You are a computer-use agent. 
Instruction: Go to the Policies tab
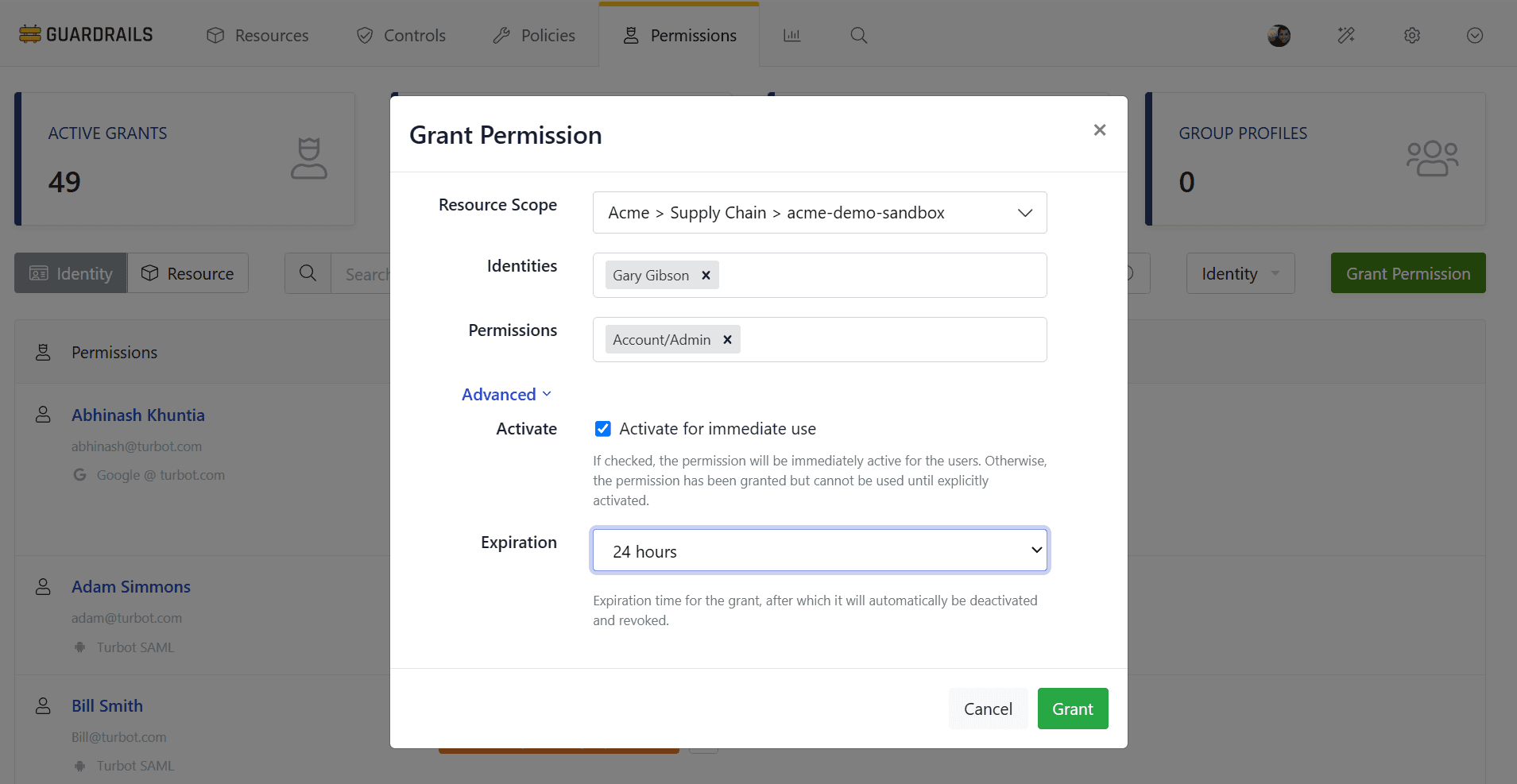click(534, 36)
